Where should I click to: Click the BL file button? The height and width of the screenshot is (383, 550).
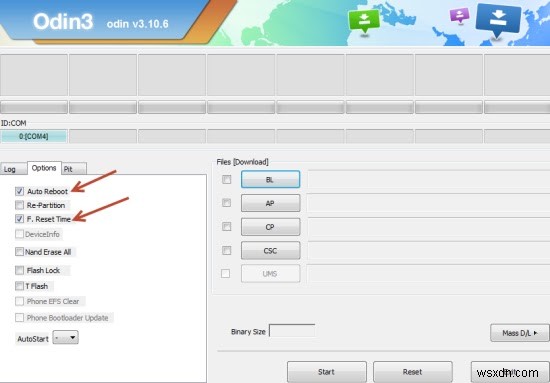click(x=270, y=180)
